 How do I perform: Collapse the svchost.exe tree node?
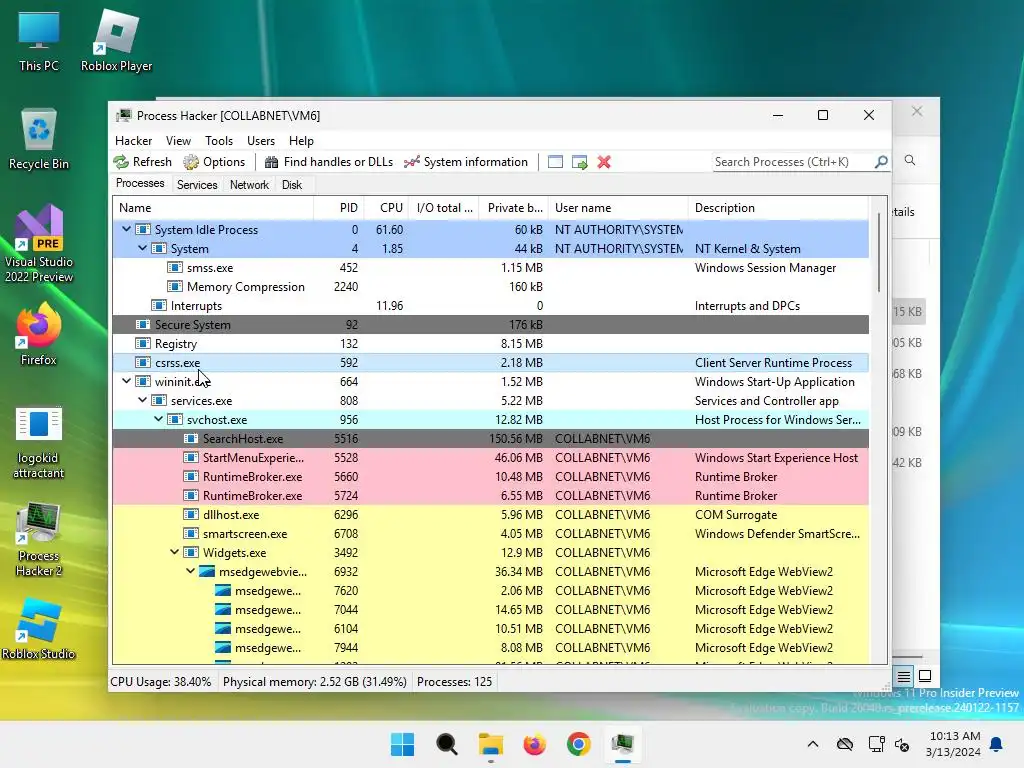point(159,419)
